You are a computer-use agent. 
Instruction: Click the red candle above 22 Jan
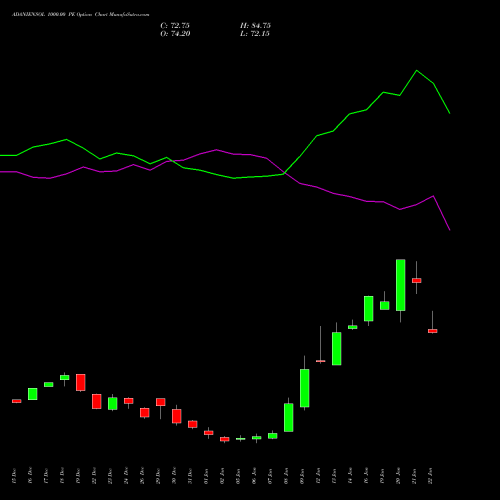(x=433, y=331)
